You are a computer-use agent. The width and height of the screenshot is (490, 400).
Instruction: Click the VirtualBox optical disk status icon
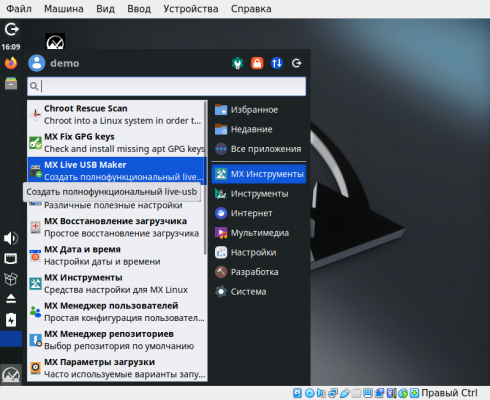309,393
